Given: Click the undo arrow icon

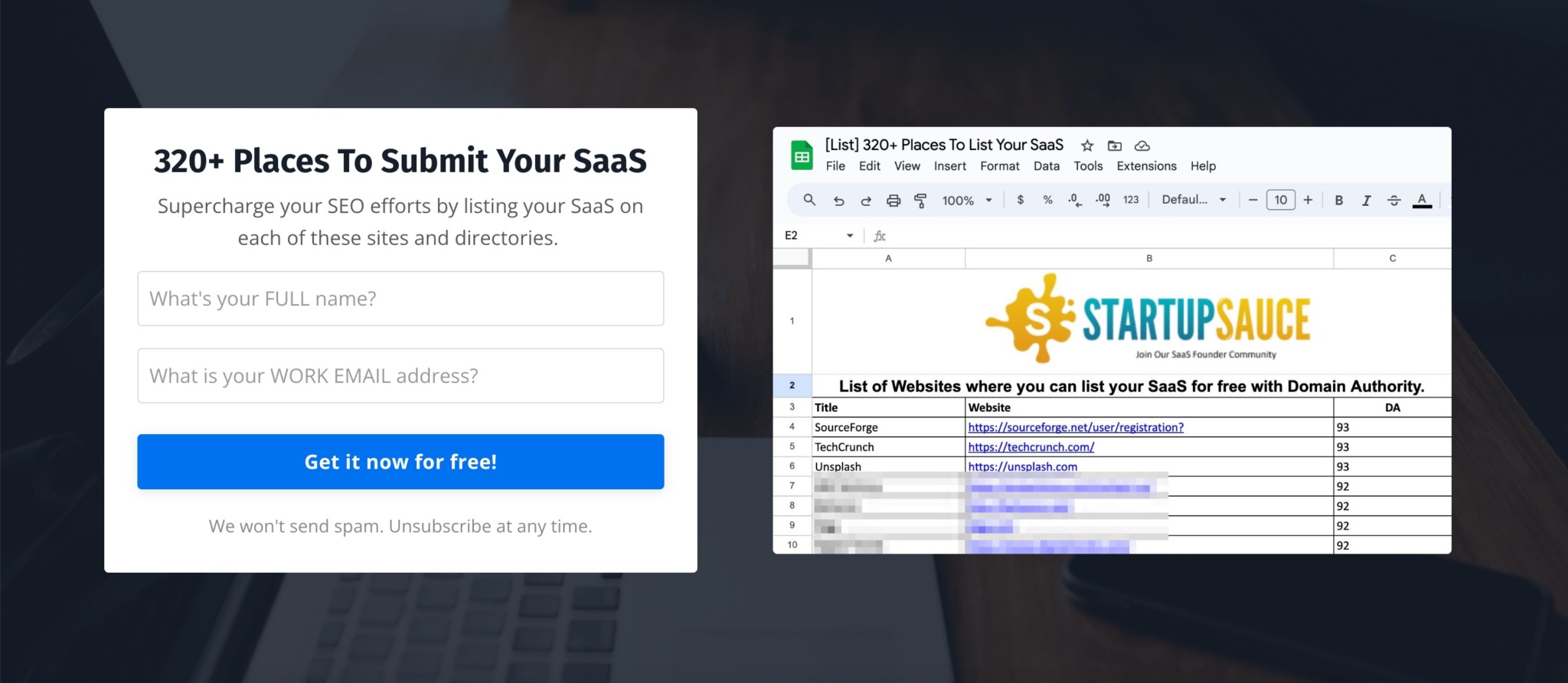Looking at the screenshot, I should [x=838, y=201].
